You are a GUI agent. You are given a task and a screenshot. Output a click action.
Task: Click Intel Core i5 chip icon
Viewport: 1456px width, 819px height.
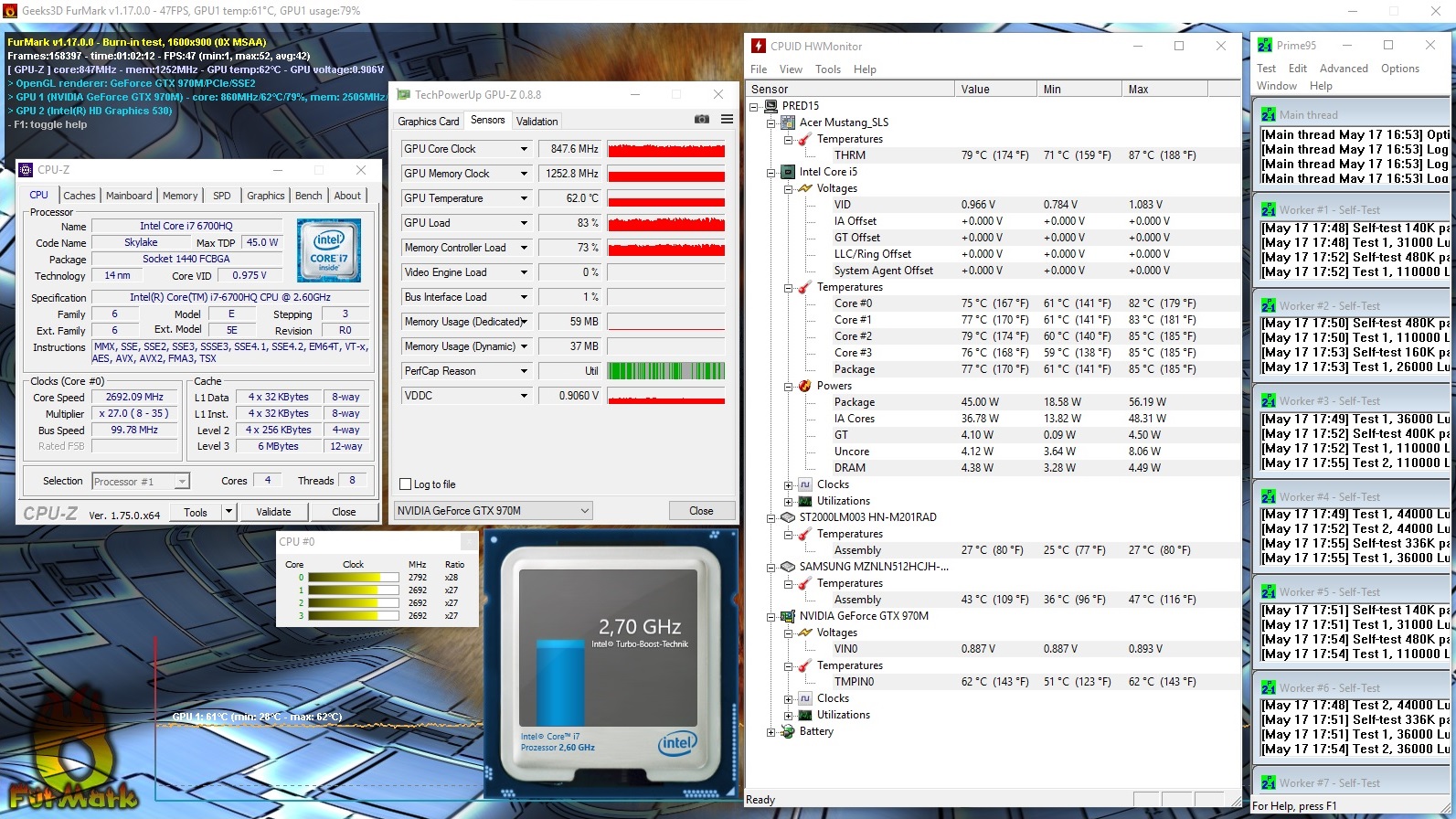pyautogui.click(x=788, y=172)
